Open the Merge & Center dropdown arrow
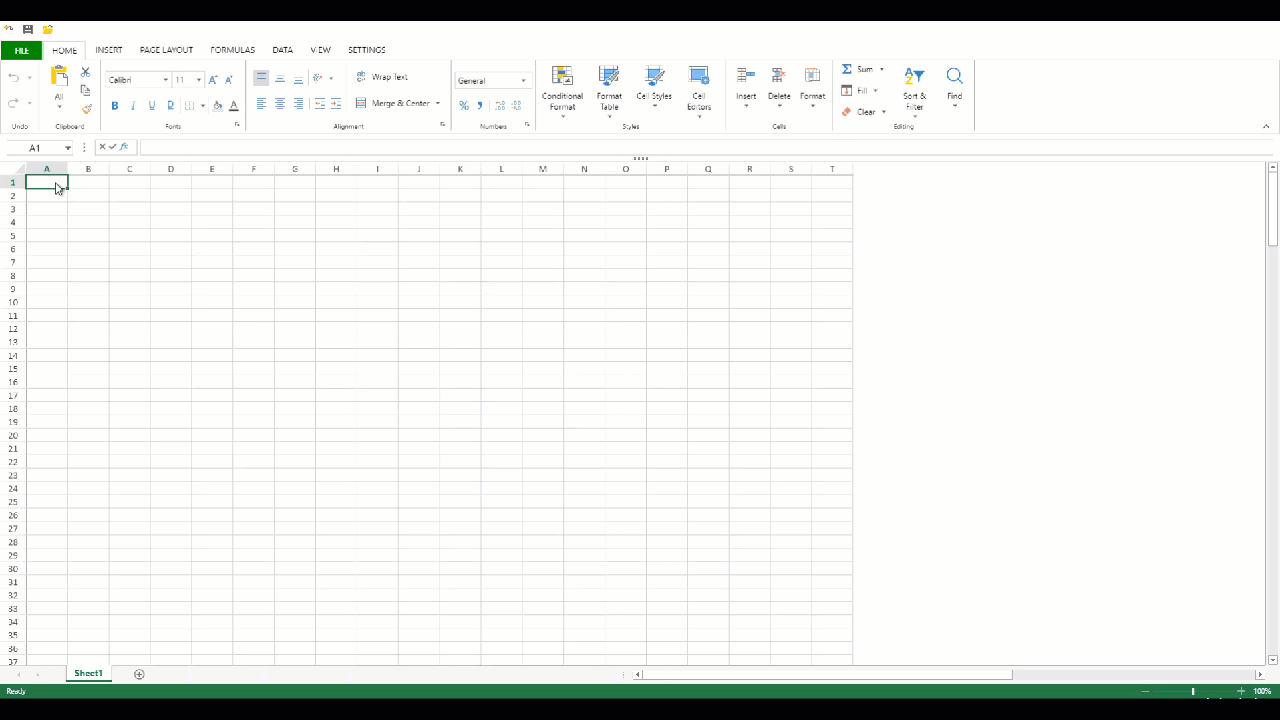This screenshot has height=720, width=1280. (438, 103)
